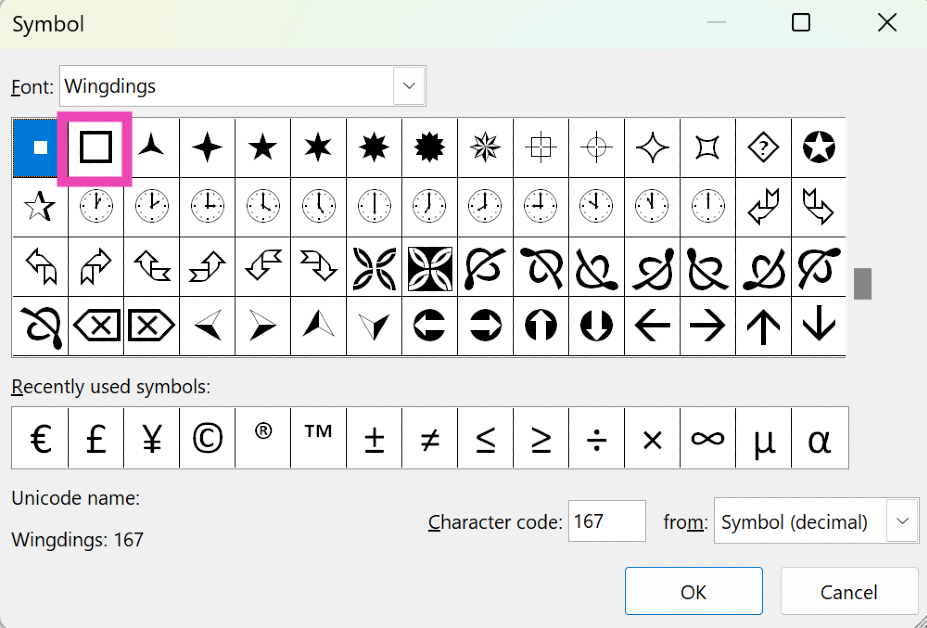Choose the plain down arrow symbol
Image resolution: width=927 pixels, height=628 pixels.
[x=819, y=325]
